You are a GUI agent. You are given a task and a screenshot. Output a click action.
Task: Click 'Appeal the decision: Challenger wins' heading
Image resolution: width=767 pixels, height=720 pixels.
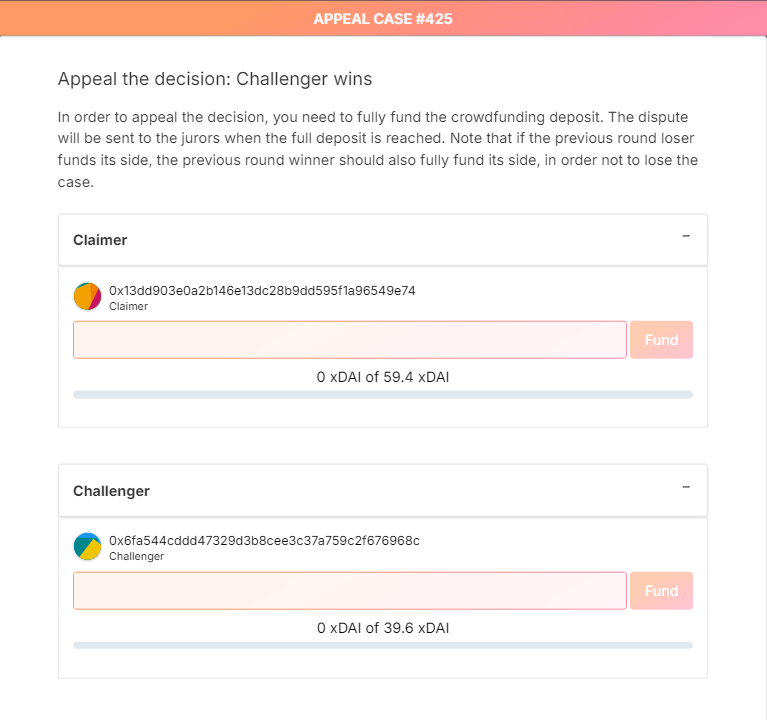point(215,79)
